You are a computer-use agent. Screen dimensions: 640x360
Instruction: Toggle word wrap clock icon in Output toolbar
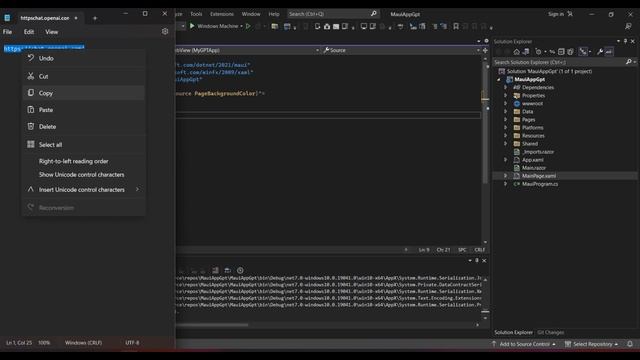[x=240, y=270]
